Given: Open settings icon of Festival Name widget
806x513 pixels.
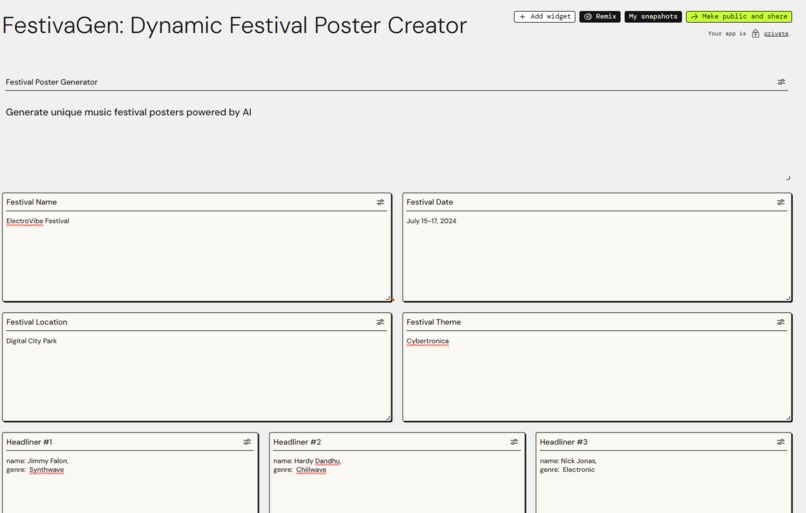Looking at the screenshot, I should pyautogui.click(x=380, y=203).
